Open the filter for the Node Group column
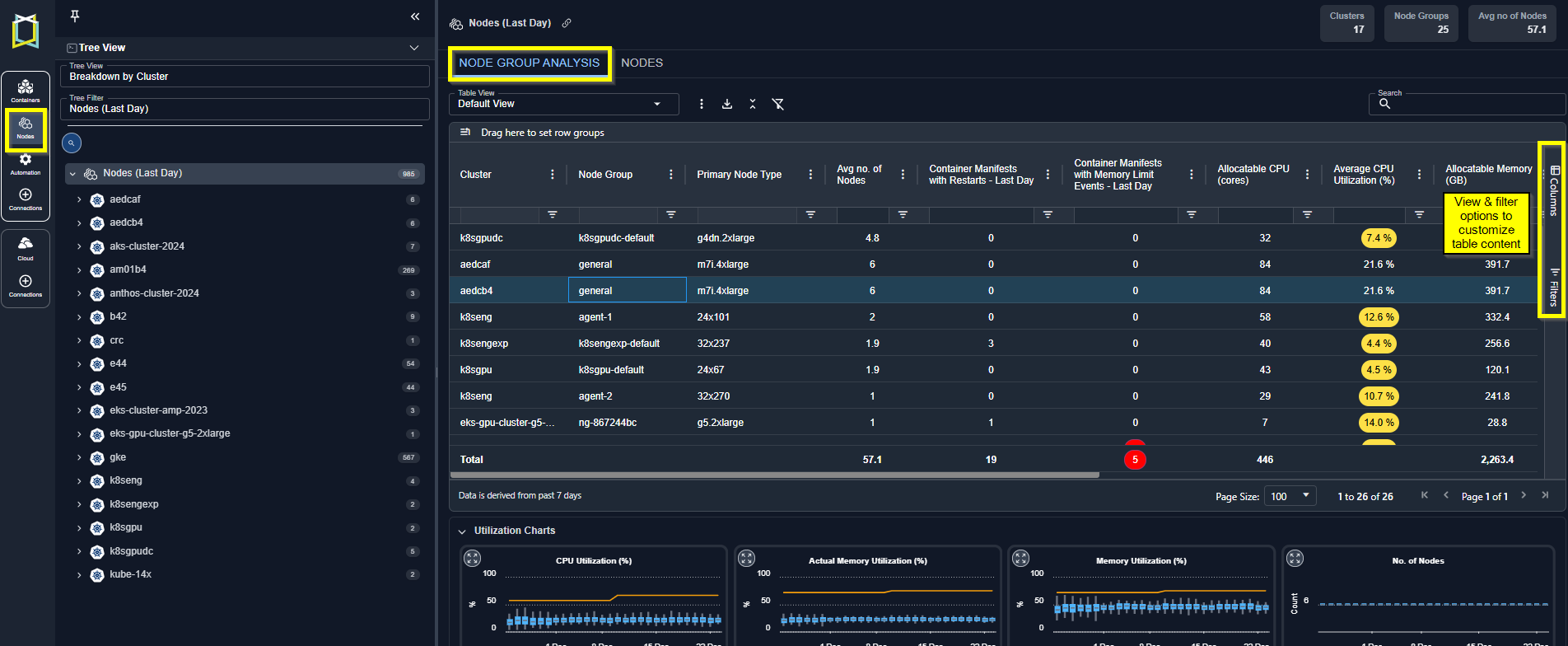 671,215
